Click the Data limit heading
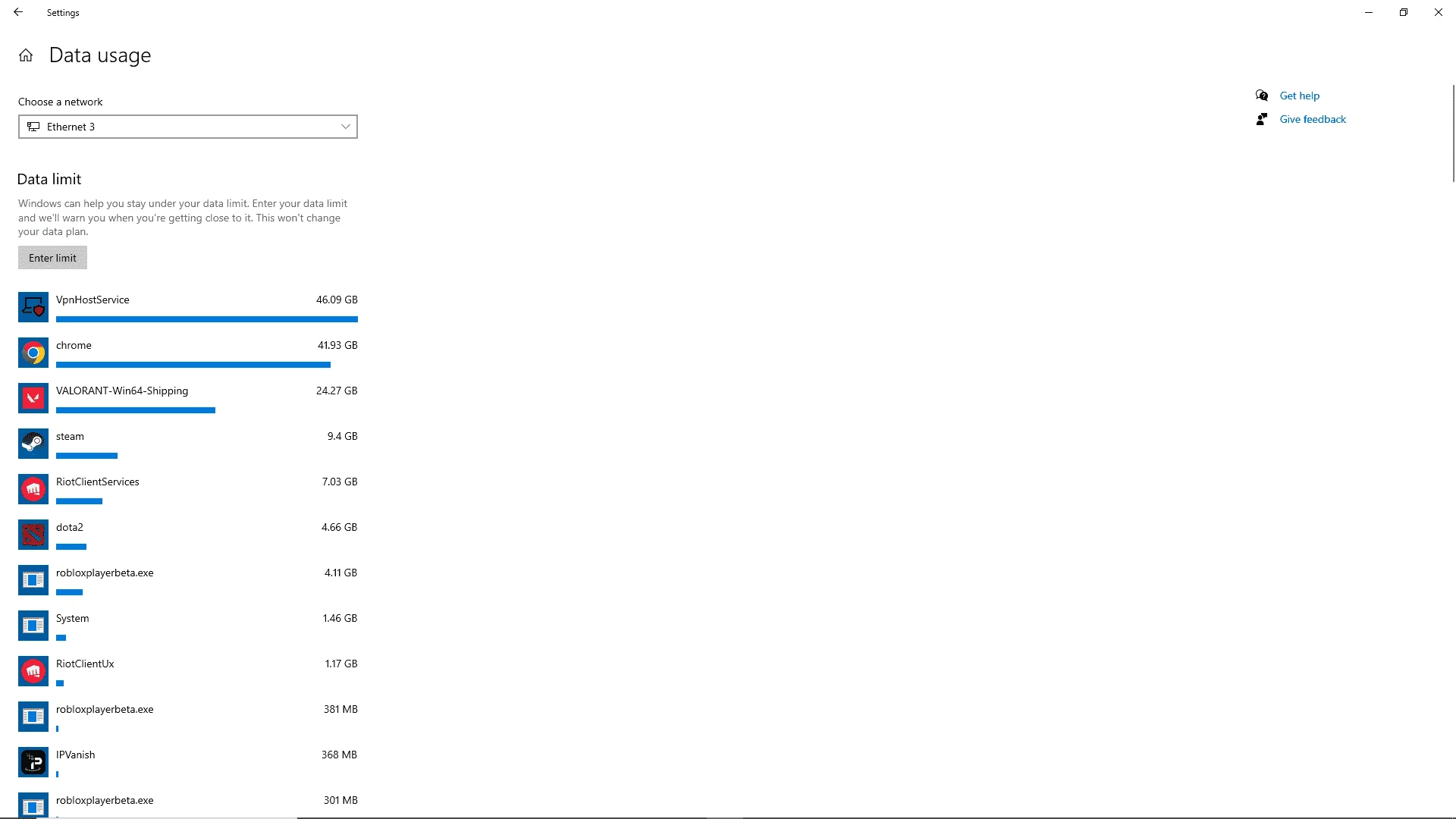The image size is (1456, 819). (x=49, y=179)
